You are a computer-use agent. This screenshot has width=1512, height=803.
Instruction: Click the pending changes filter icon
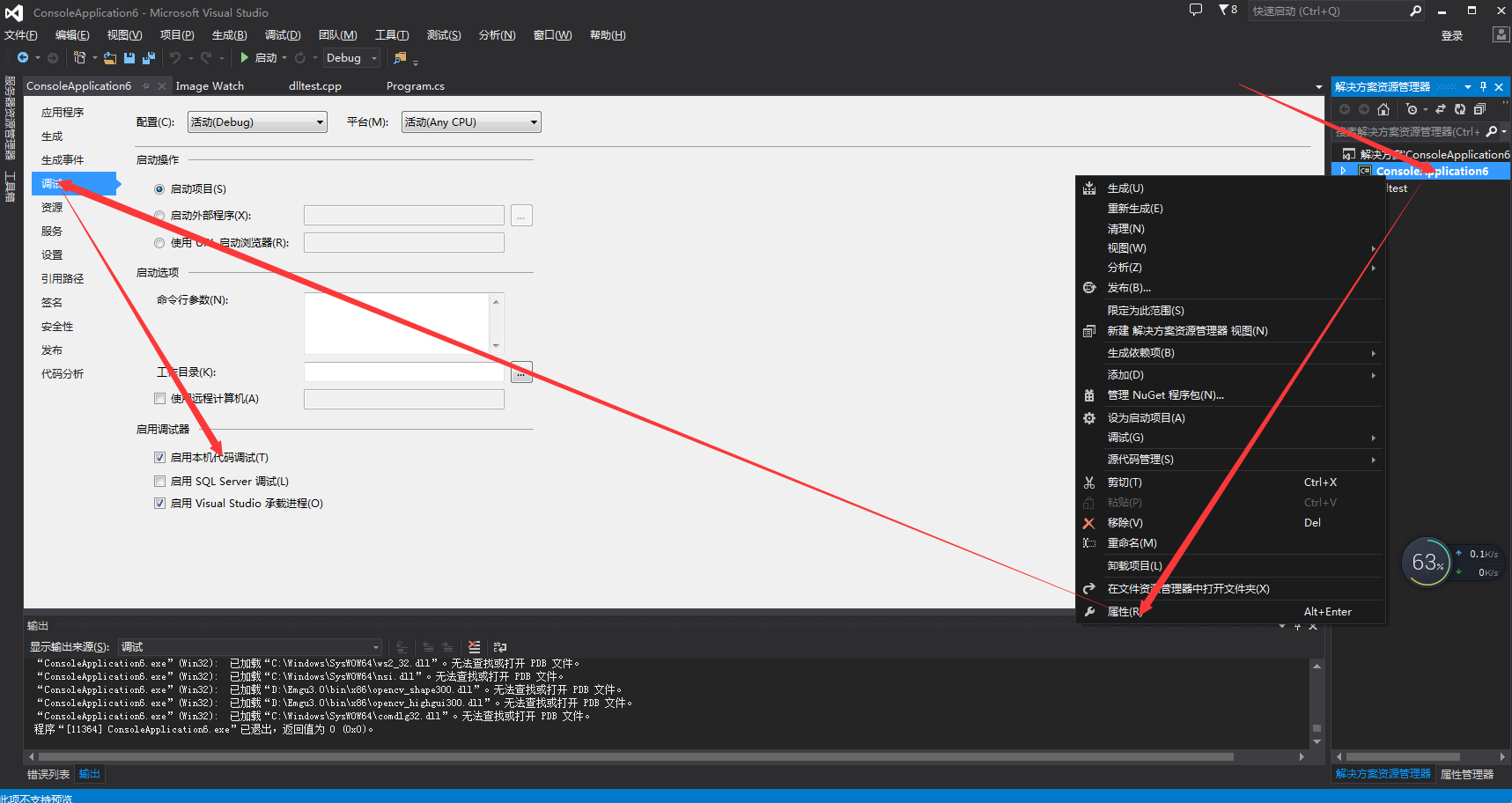click(x=1412, y=109)
